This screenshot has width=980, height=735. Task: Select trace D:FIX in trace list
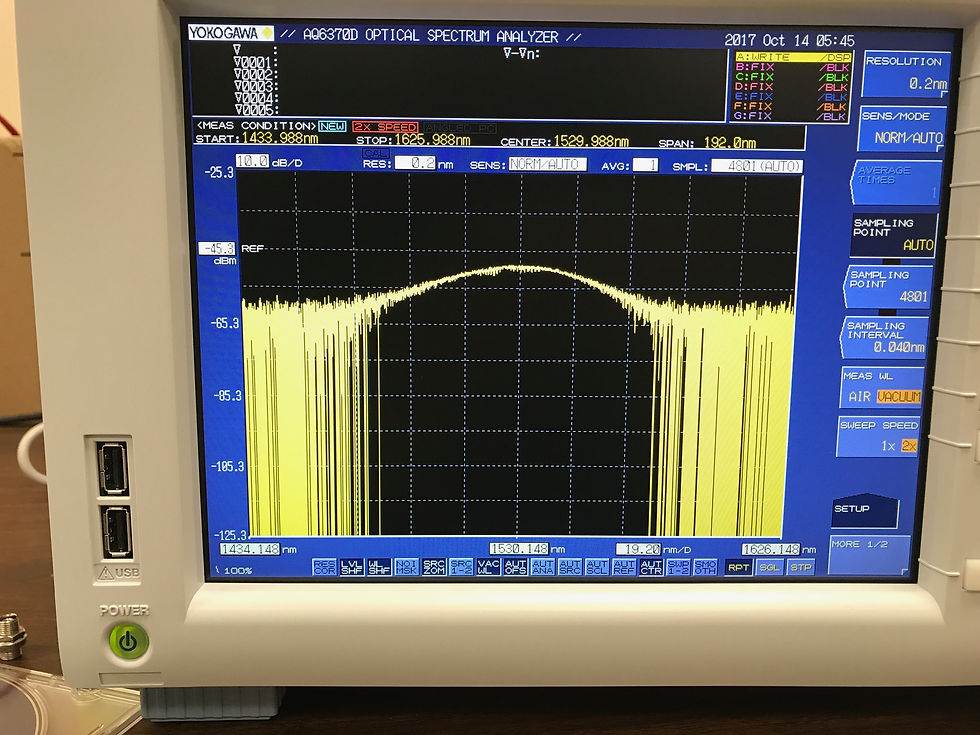coord(792,87)
